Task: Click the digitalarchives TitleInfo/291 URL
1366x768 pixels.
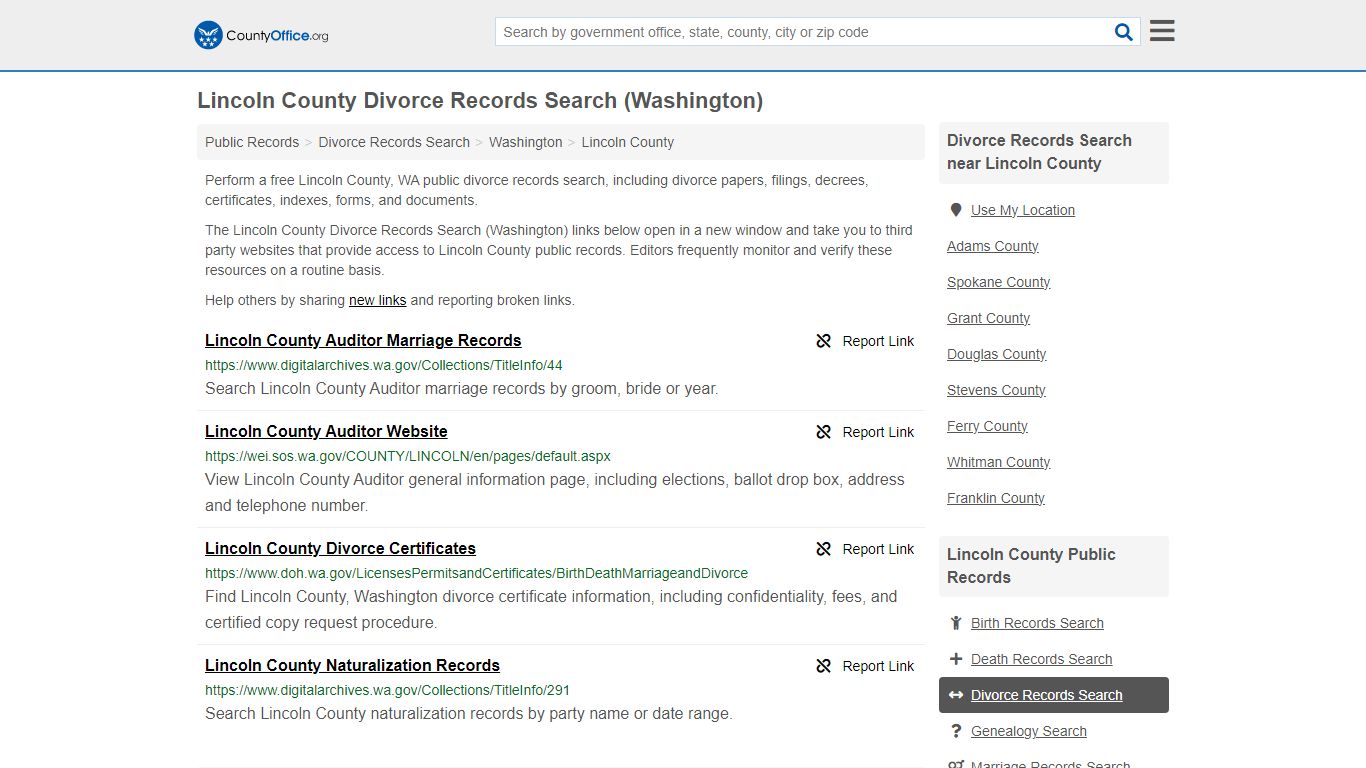Action: [x=387, y=690]
